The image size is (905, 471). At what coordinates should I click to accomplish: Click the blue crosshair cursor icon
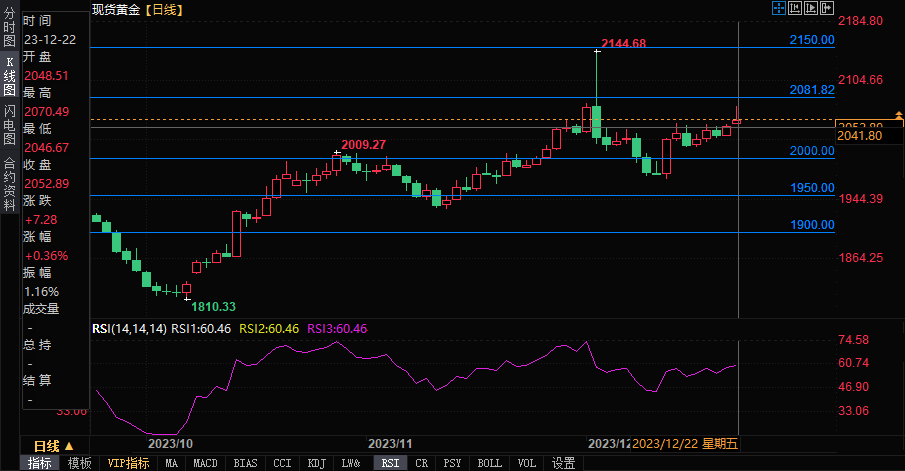pos(779,8)
